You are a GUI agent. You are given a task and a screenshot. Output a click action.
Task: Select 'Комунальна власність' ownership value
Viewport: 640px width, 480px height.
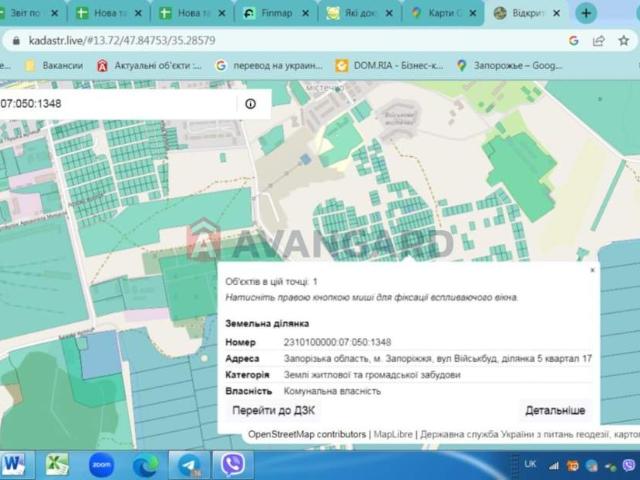click(332, 391)
